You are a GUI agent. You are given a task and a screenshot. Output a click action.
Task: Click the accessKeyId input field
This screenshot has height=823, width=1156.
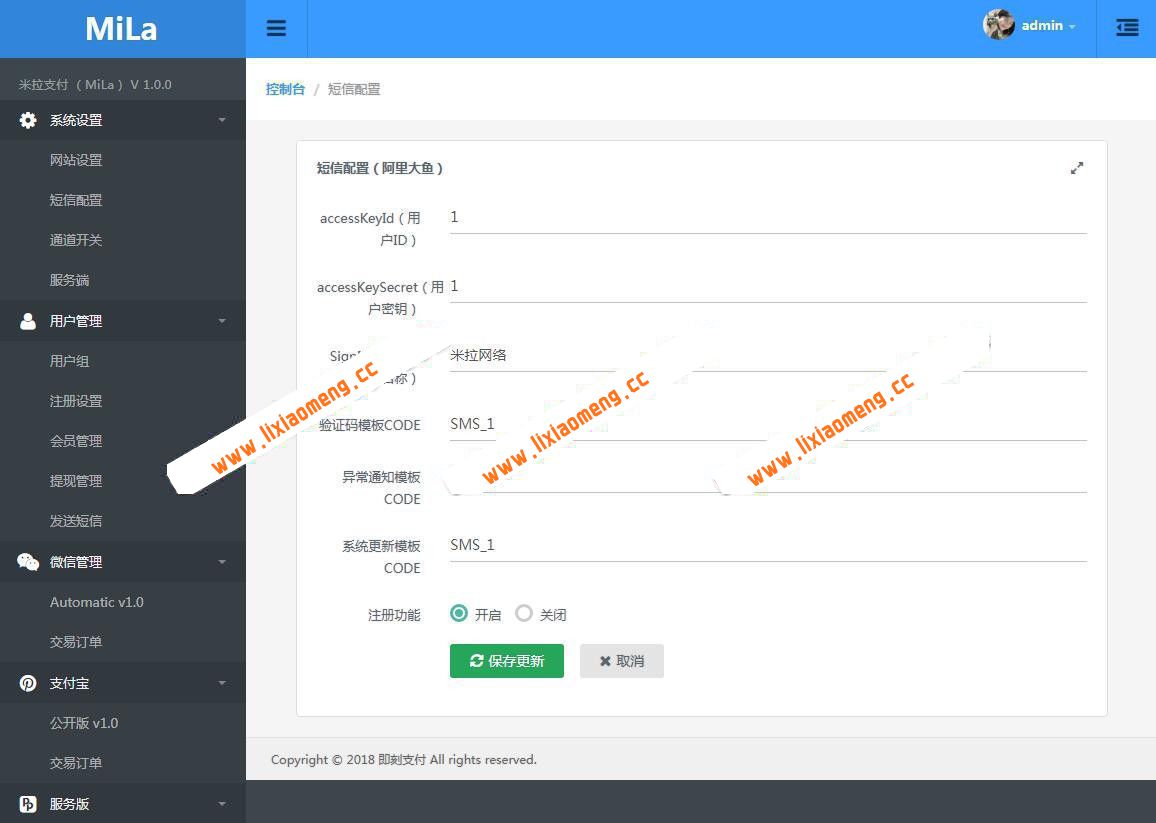pos(766,218)
